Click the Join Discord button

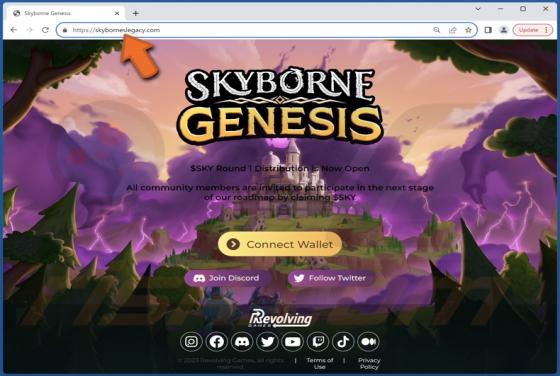[x=227, y=278]
